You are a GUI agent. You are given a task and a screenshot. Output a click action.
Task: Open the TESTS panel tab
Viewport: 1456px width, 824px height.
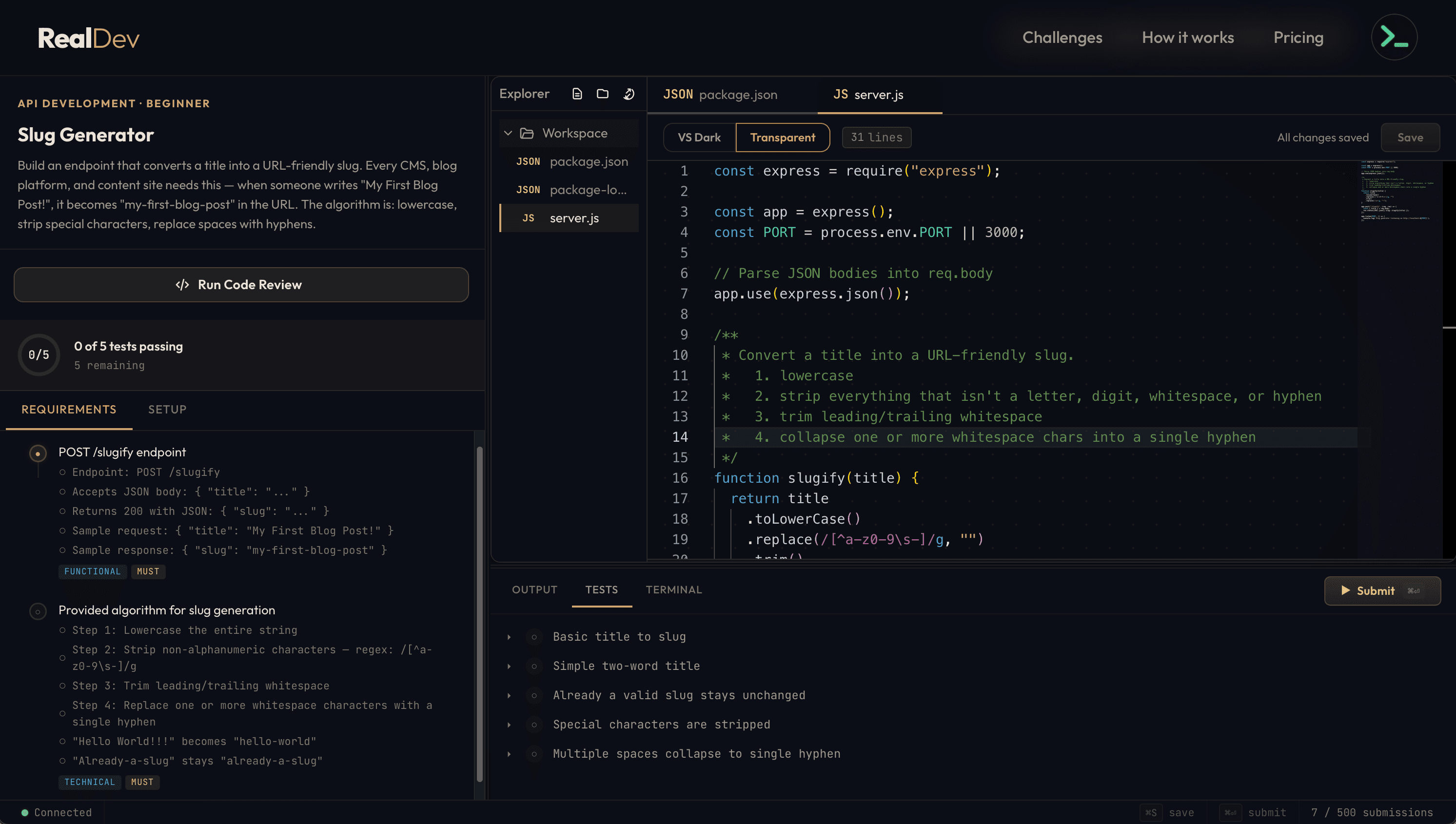click(602, 589)
